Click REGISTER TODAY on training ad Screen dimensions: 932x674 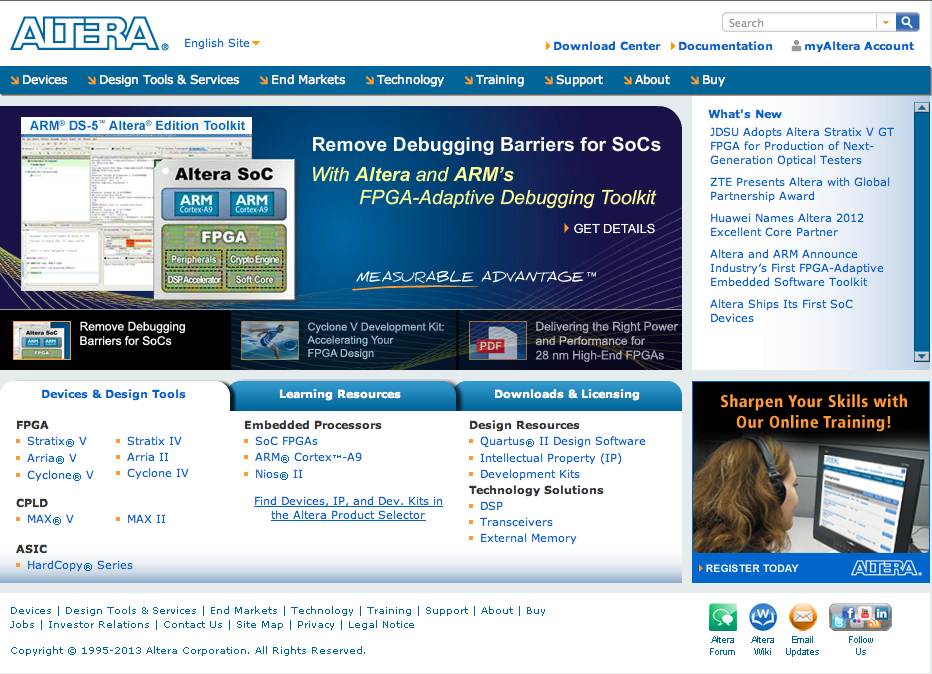tap(748, 568)
